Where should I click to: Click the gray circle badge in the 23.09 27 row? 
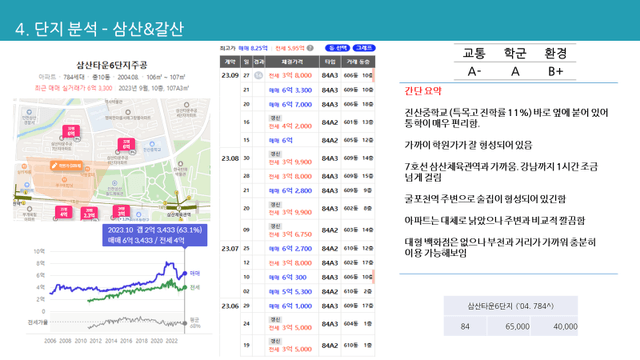coord(258,76)
